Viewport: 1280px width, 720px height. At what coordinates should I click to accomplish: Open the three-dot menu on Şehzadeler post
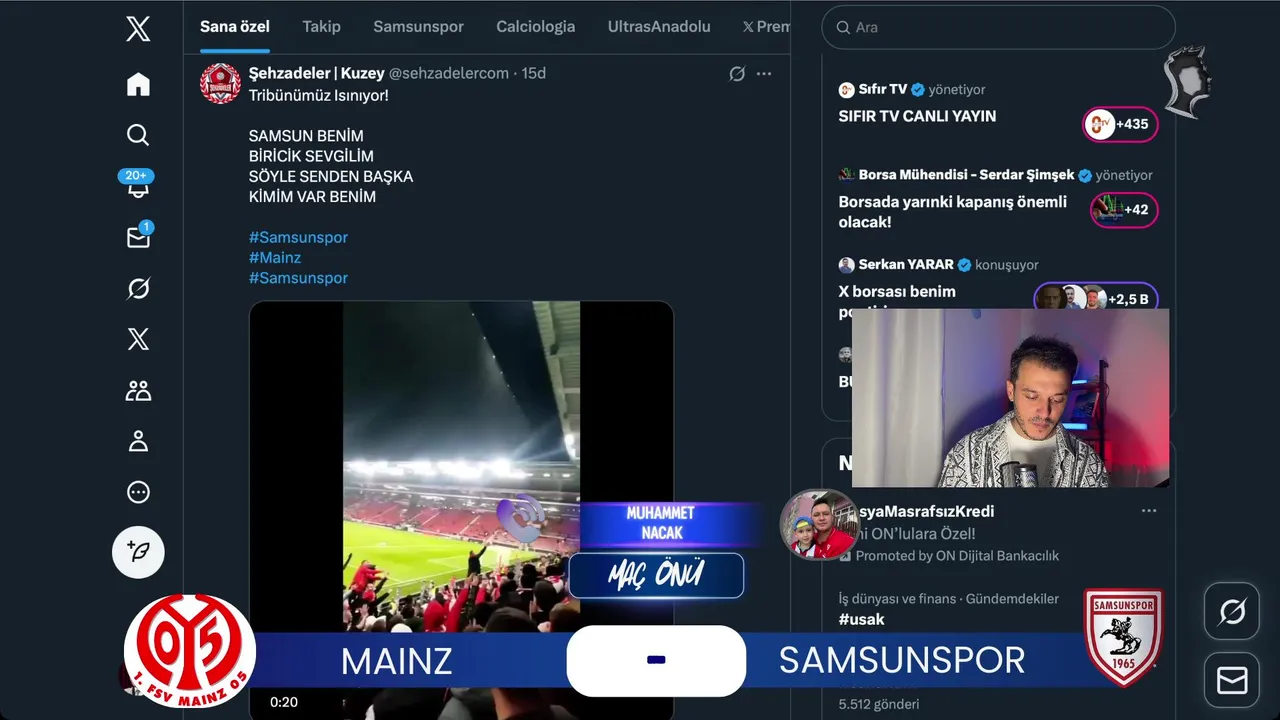tap(764, 73)
